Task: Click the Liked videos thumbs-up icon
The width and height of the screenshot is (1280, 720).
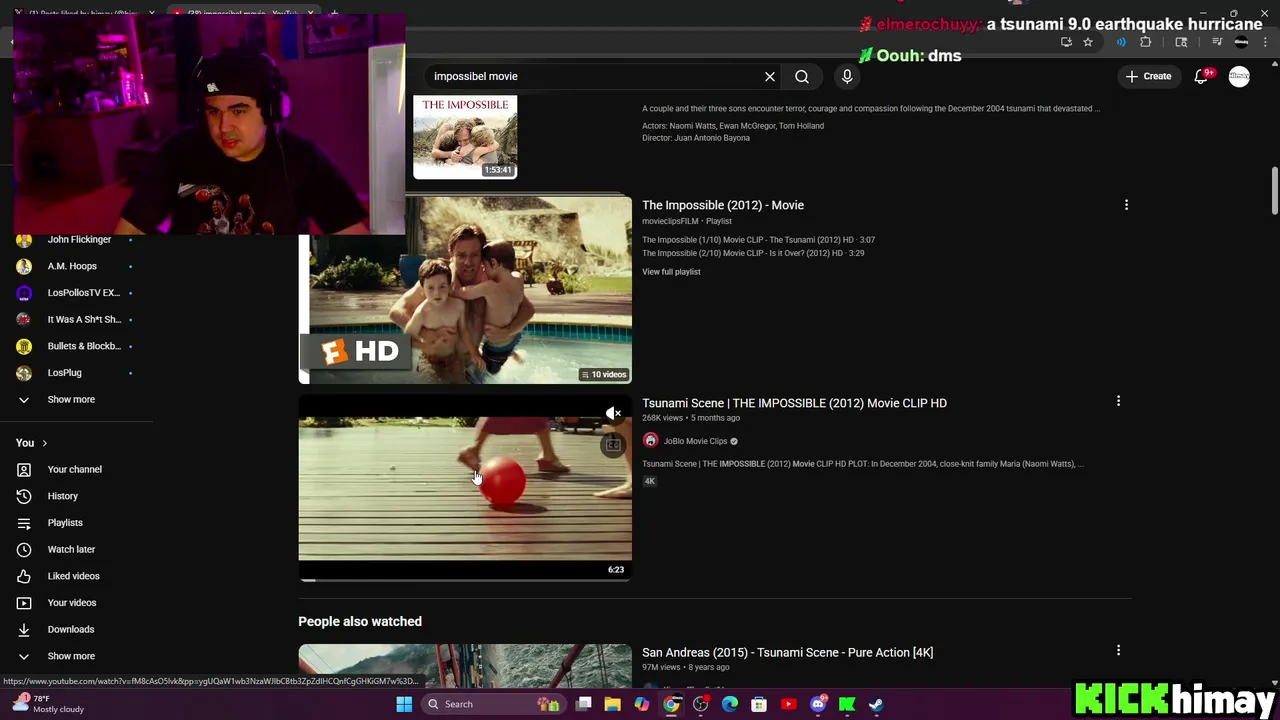Action: click(x=24, y=576)
